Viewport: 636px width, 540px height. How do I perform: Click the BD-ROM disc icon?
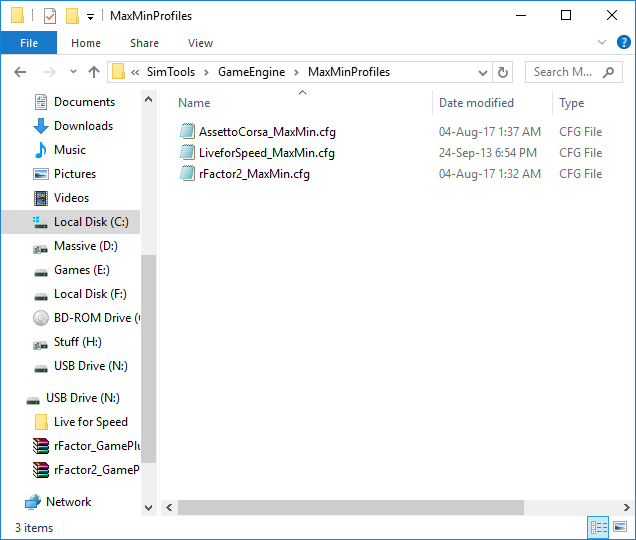(x=41, y=318)
